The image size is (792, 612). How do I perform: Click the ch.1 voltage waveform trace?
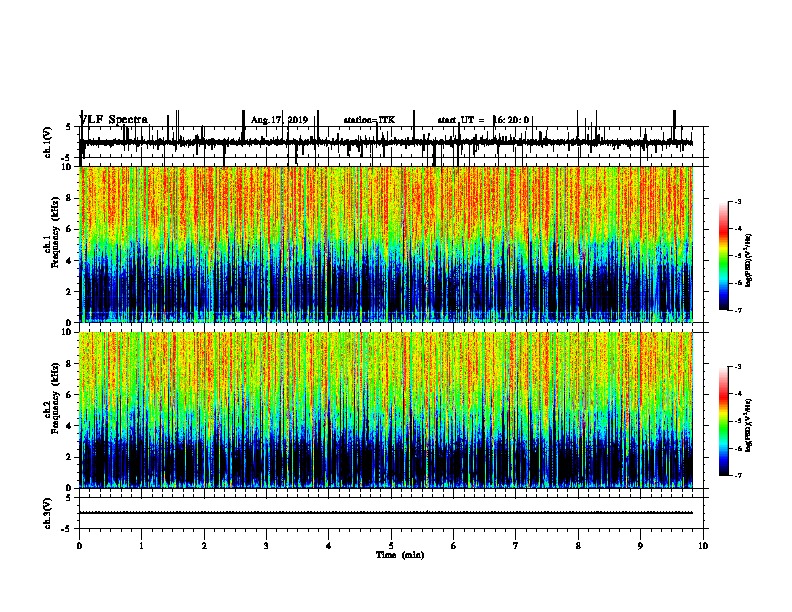pyautogui.click(x=386, y=143)
